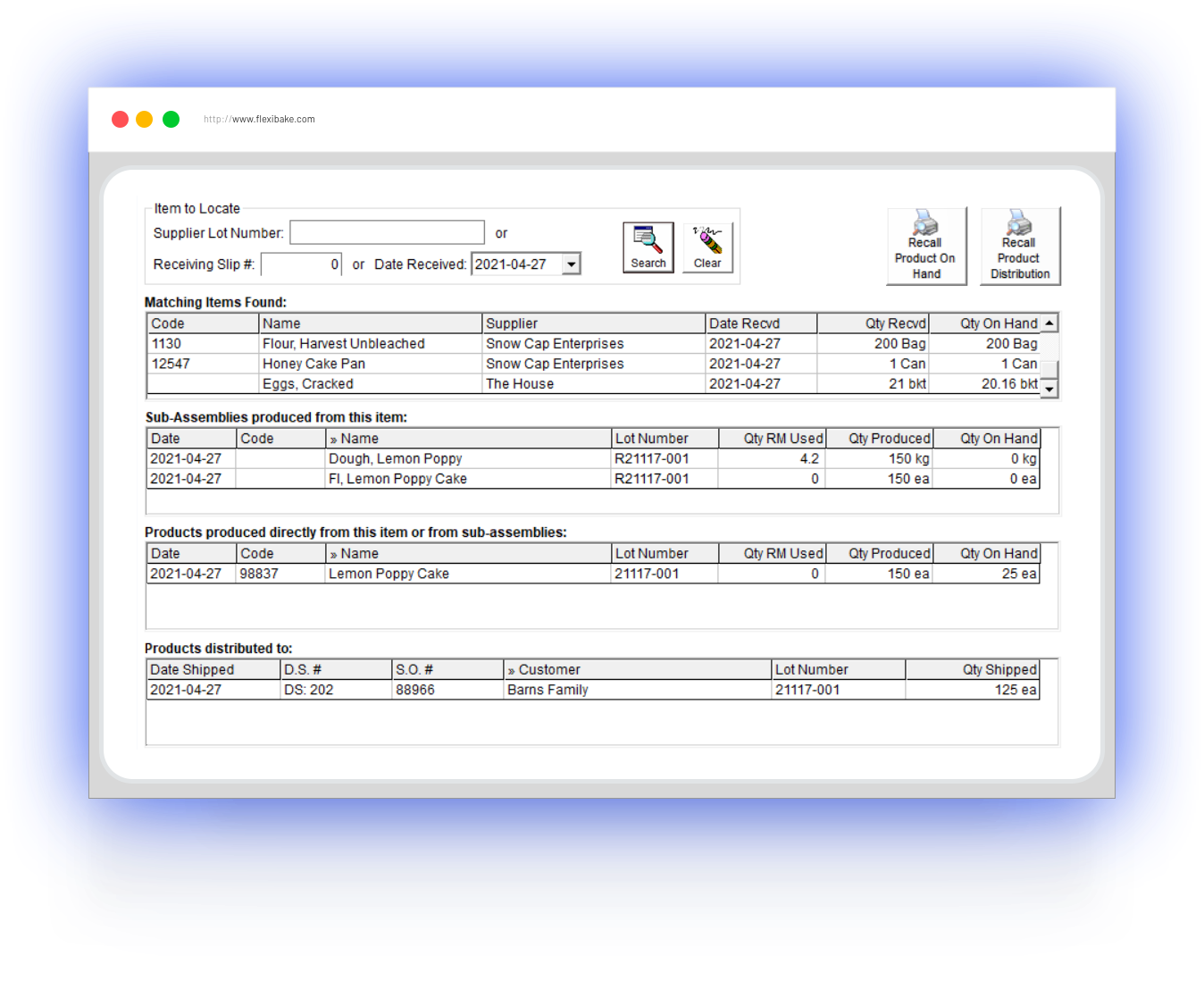The image size is (1204, 981).
Task: Click the S.O. # column header
Action: click(448, 670)
